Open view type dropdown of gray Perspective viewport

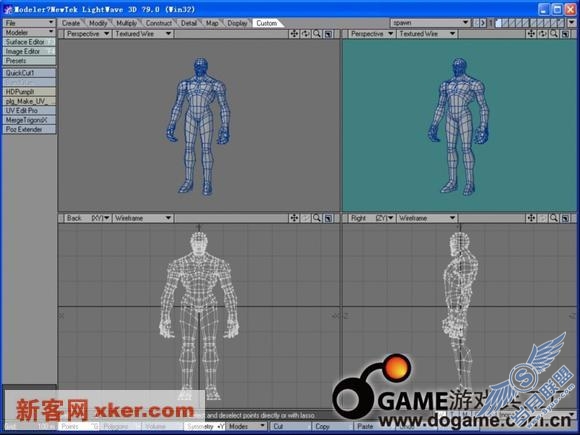(x=88, y=34)
